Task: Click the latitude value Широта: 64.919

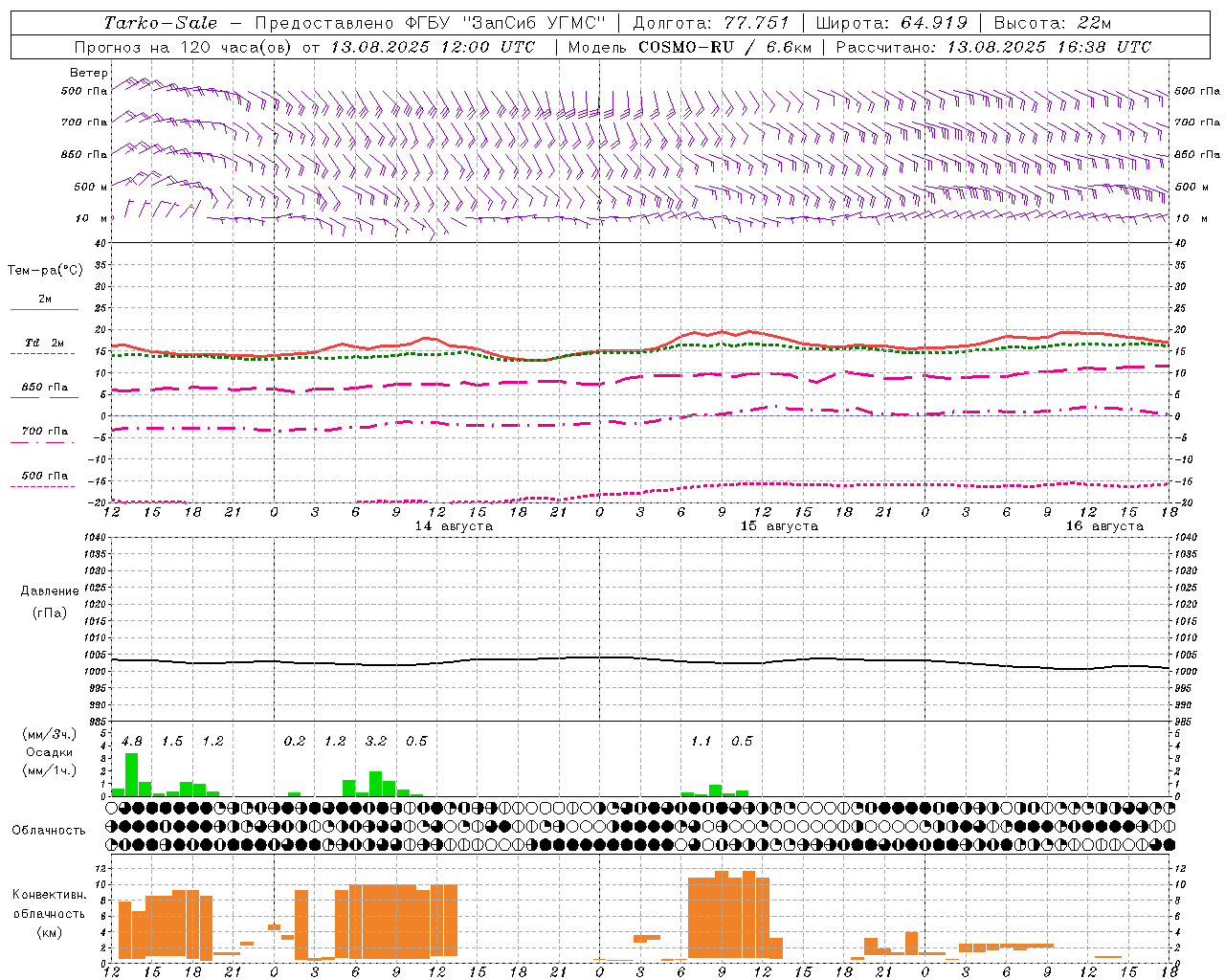Action: (x=892, y=23)
